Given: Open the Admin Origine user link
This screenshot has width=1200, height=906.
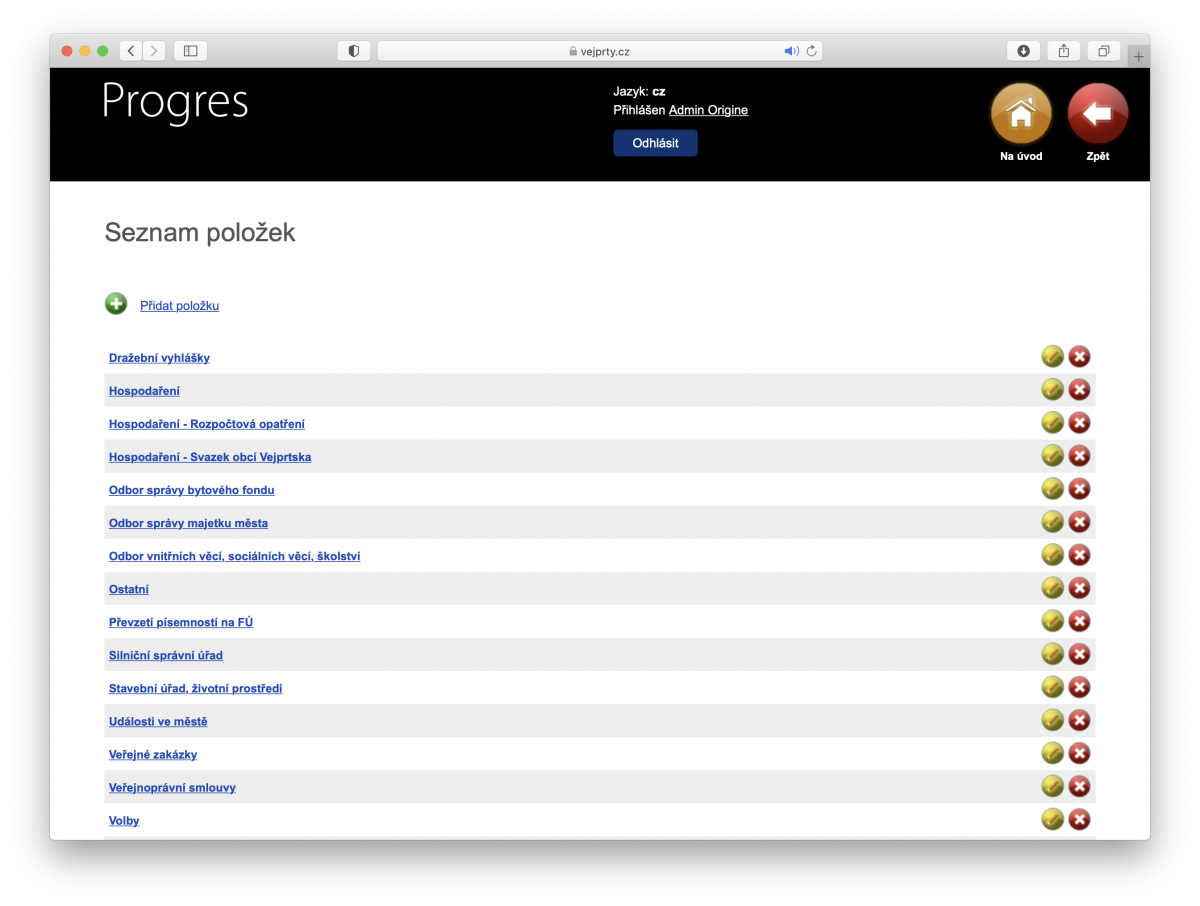Looking at the screenshot, I should [x=708, y=110].
